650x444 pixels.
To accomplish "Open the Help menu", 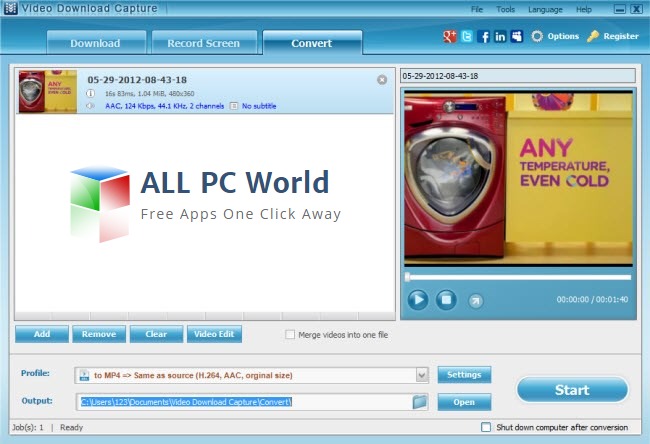I will tap(584, 9).
